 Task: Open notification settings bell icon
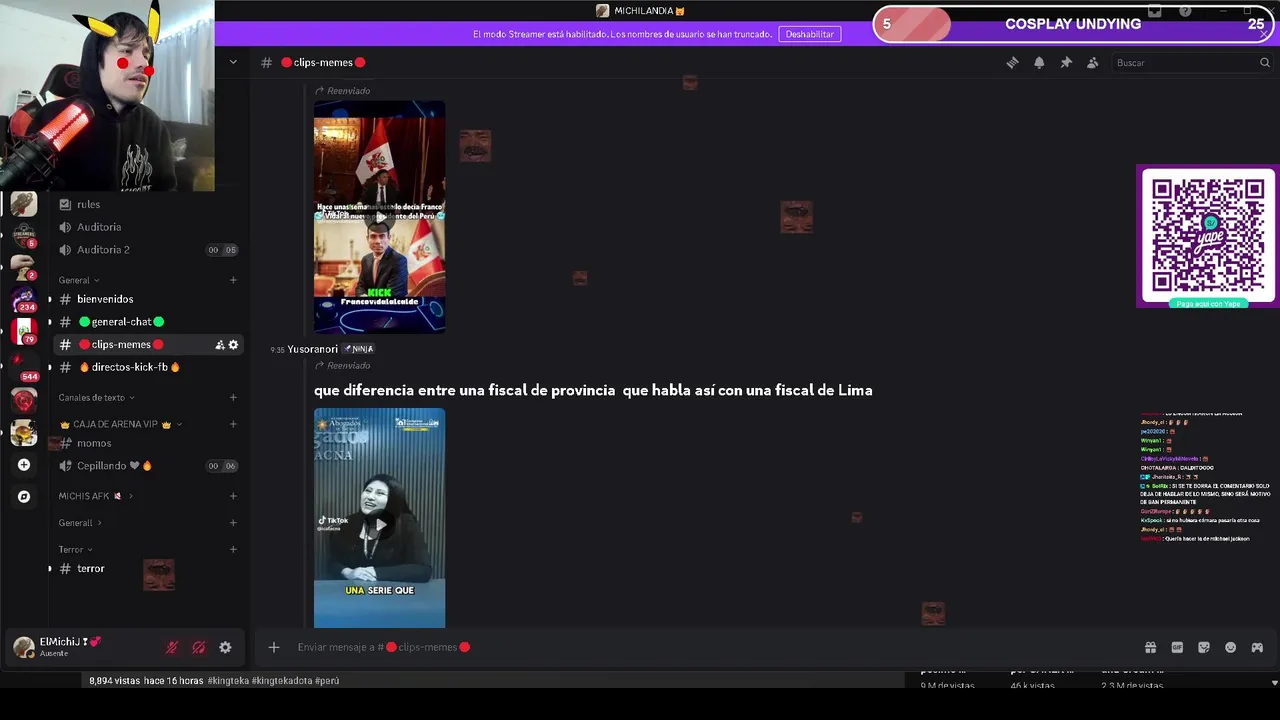1039,62
